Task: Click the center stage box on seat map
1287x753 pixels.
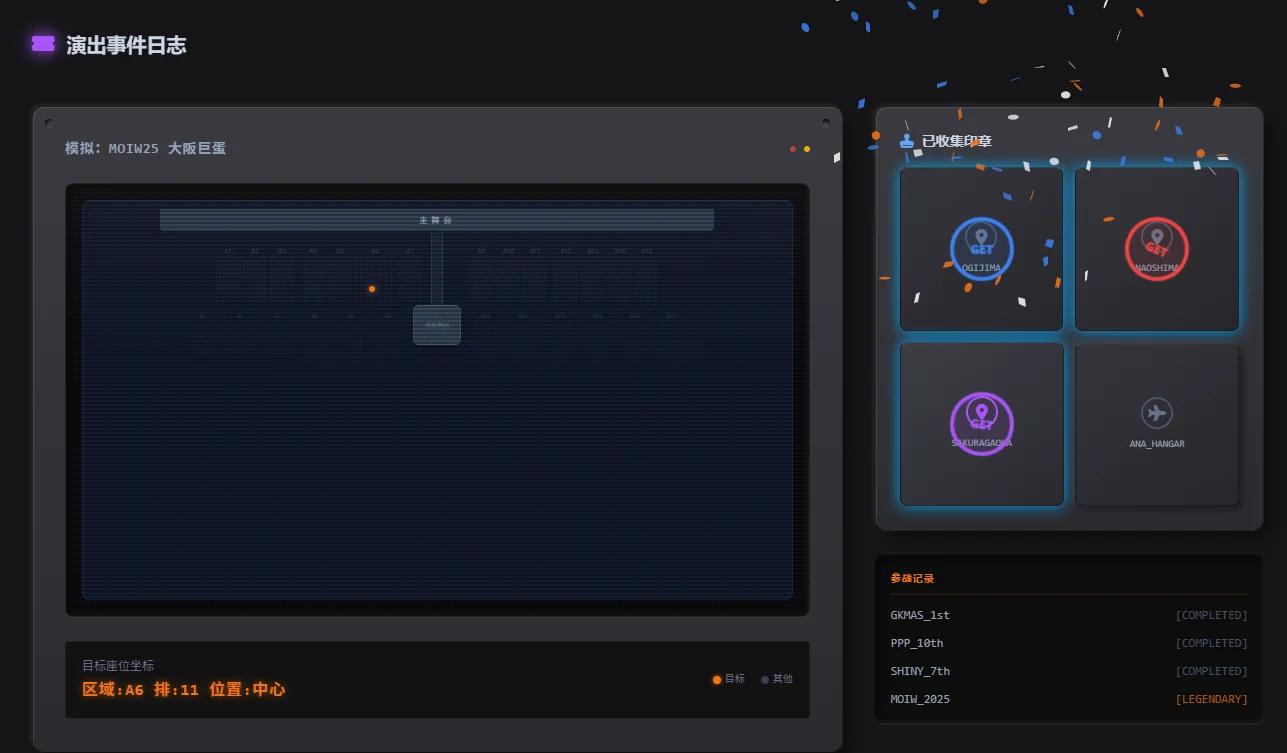Action: click(x=437, y=325)
